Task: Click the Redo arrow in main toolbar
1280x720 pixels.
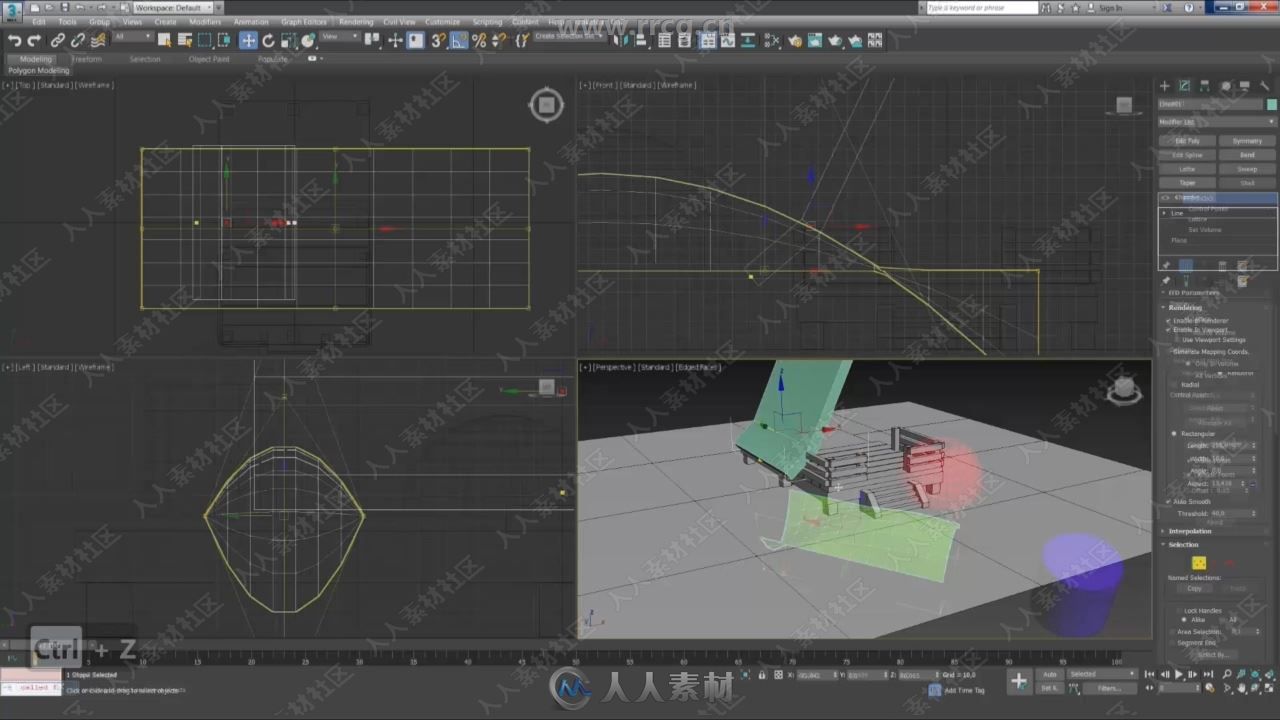Action: click(x=34, y=41)
